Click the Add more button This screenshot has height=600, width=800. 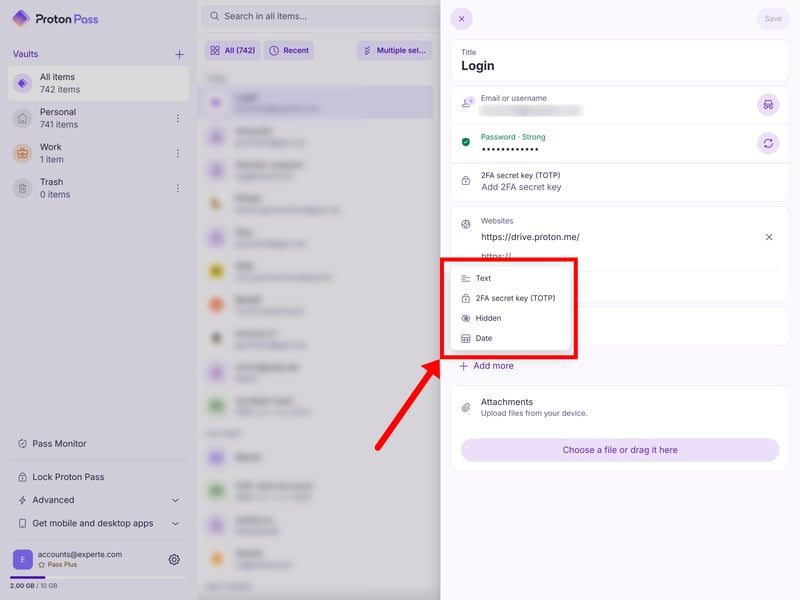point(487,366)
